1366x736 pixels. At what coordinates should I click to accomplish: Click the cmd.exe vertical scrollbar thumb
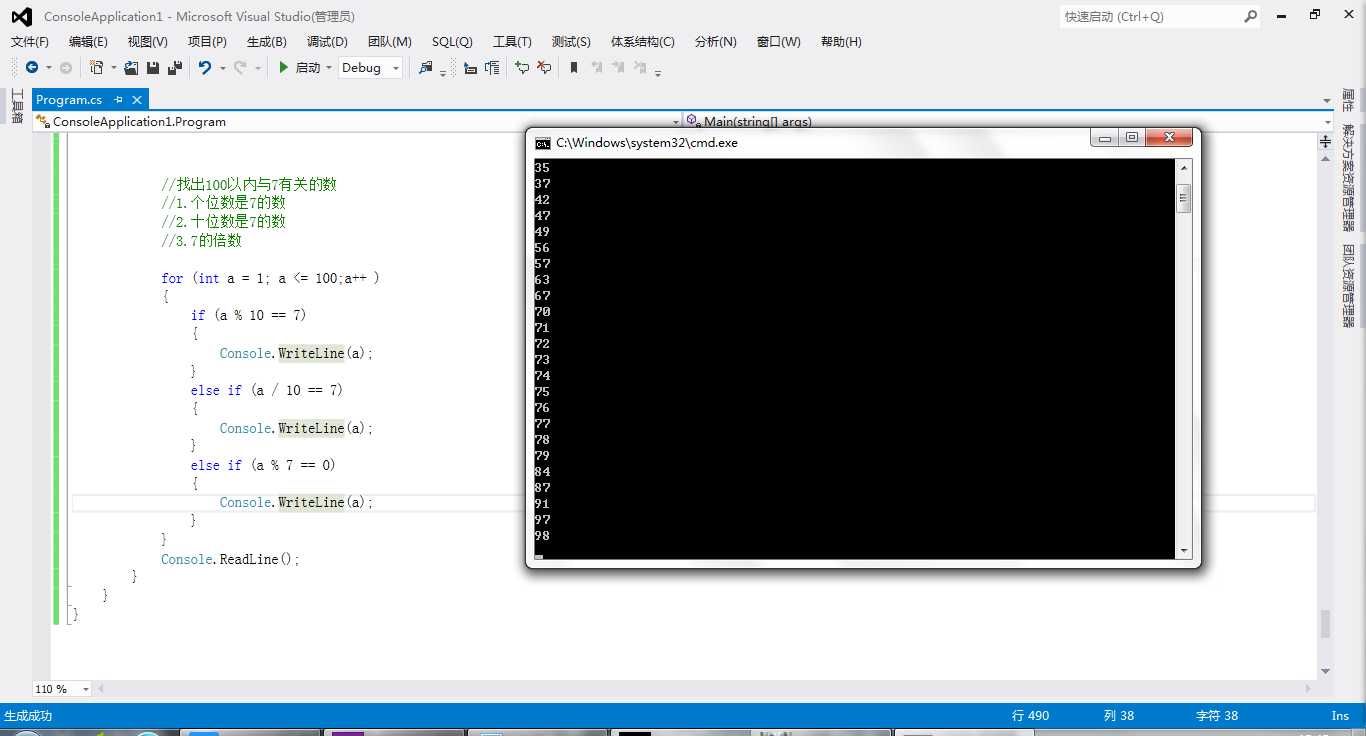[x=1184, y=198]
